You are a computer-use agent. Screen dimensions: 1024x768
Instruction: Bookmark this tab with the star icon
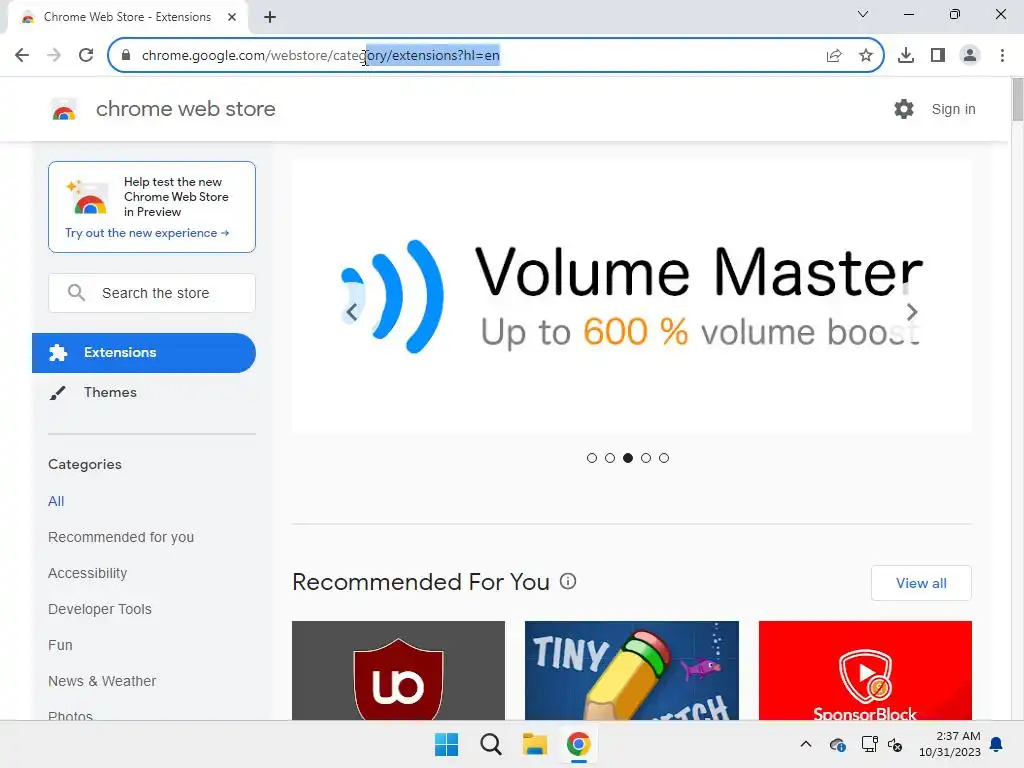click(x=866, y=56)
